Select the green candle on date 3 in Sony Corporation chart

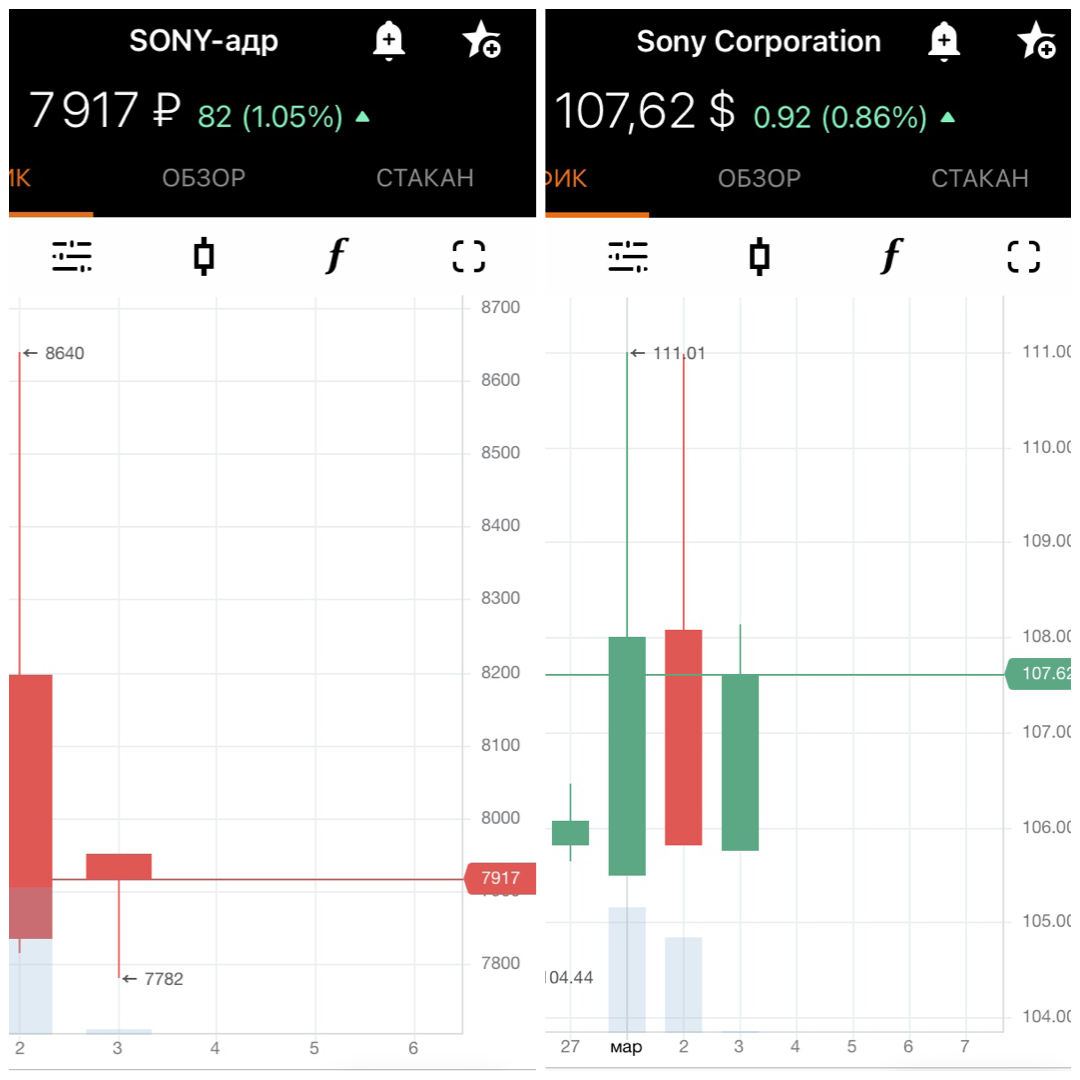[740, 762]
